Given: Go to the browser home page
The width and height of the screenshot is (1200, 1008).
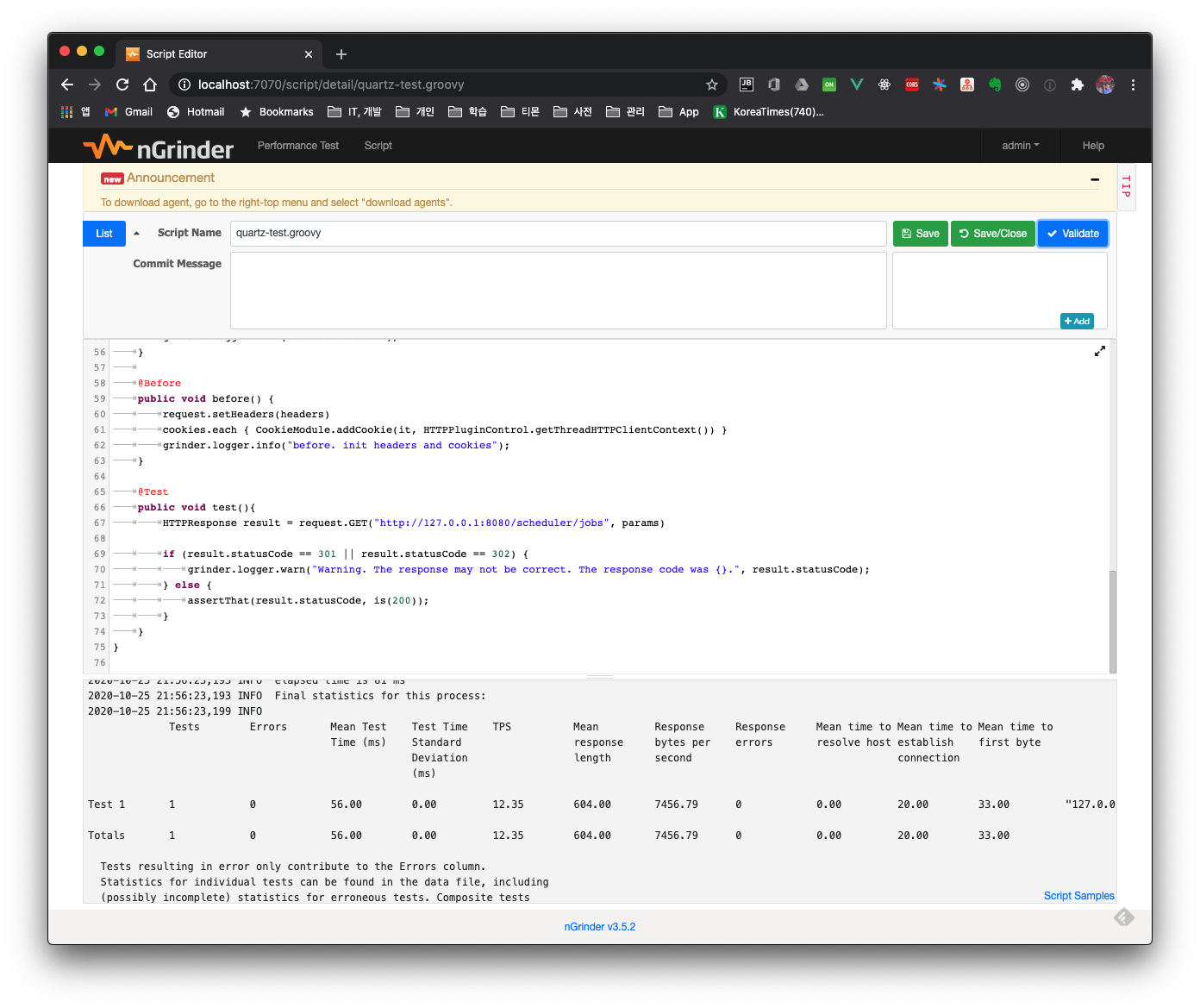Looking at the screenshot, I should pyautogui.click(x=150, y=85).
